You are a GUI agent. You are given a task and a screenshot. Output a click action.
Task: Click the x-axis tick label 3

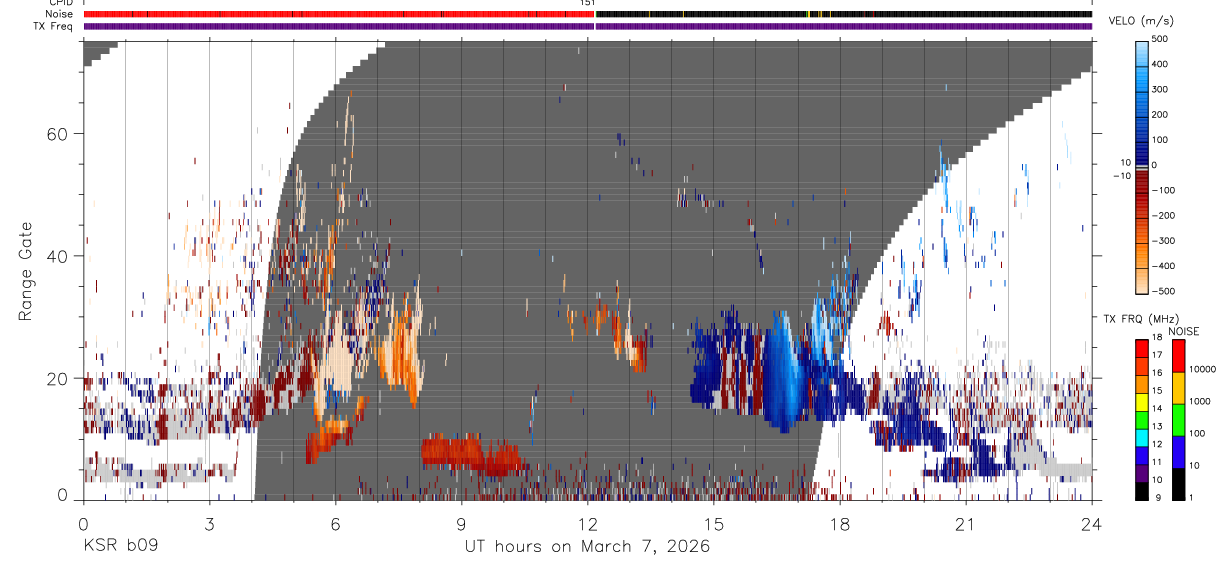click(209, 524)
